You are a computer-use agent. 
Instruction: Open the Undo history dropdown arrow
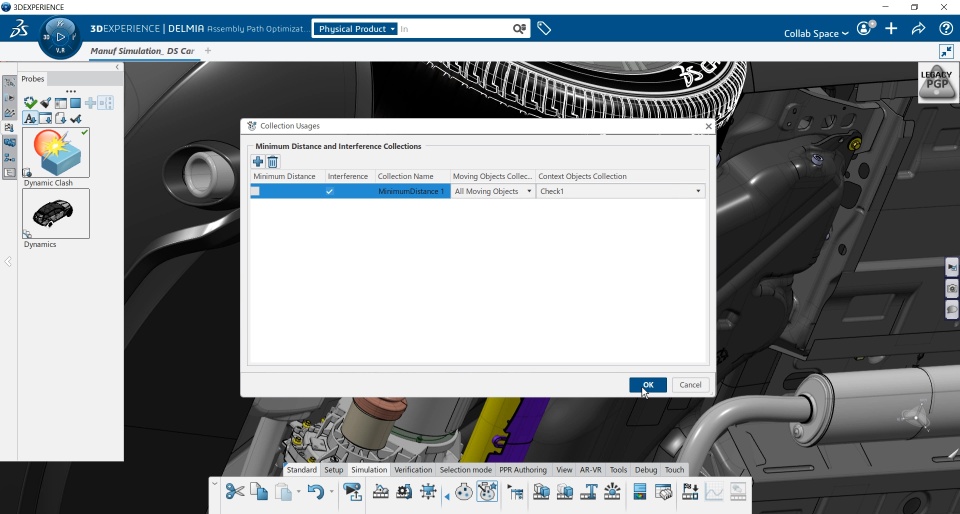(331, 491)
